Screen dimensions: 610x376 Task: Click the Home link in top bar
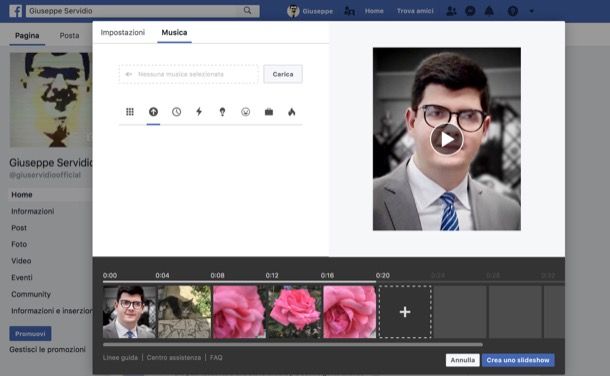(374, 11)
